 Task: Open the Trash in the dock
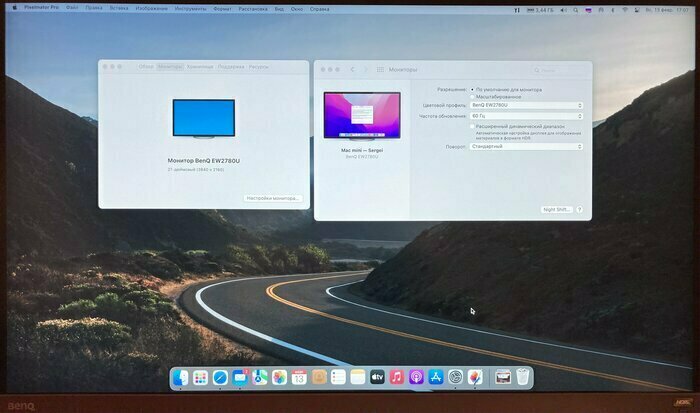(523, 378)
